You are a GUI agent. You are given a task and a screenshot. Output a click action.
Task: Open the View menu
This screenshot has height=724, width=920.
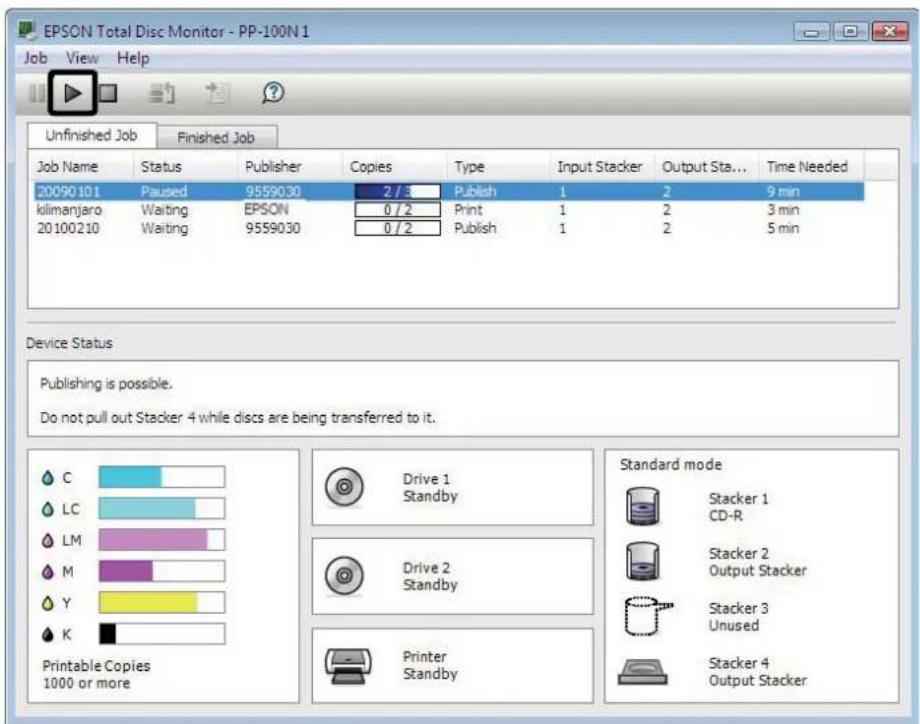(82, 58)
